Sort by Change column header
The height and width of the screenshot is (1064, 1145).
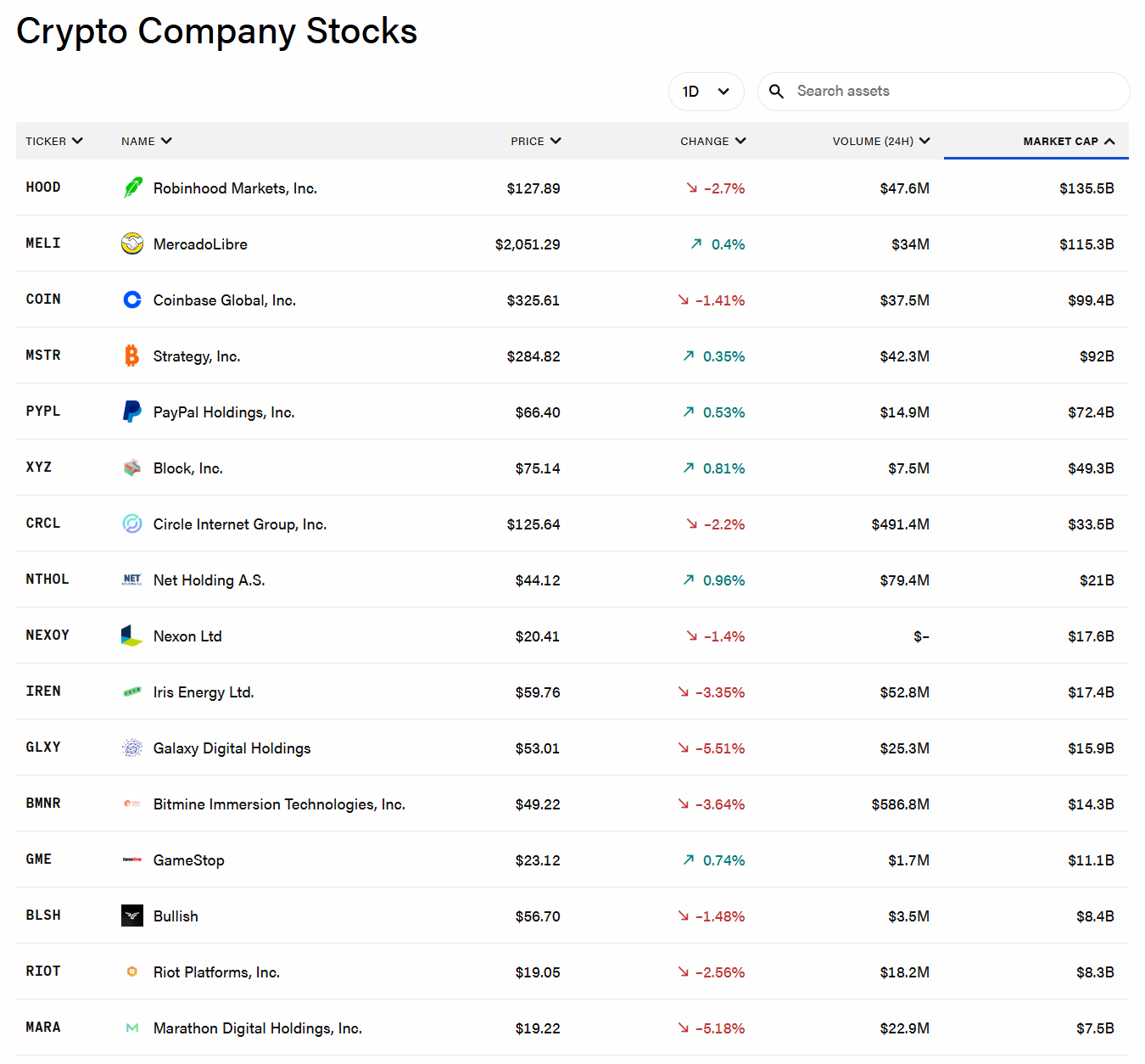pyautogui.click(x=712, y=141)
